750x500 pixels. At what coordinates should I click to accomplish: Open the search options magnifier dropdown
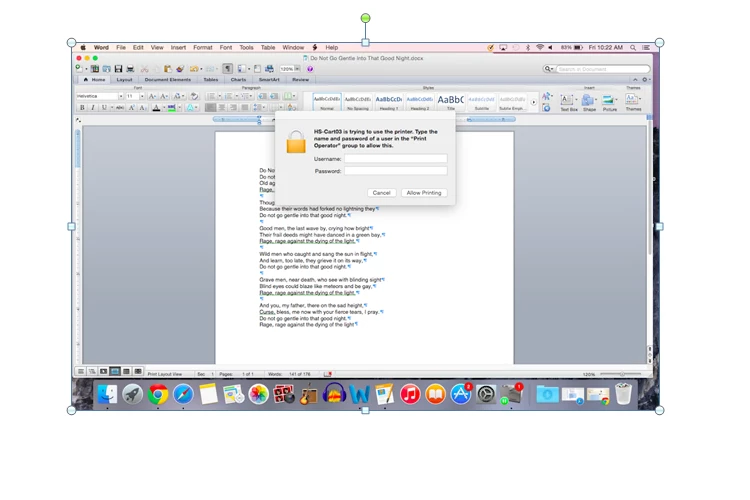point(549,69)
